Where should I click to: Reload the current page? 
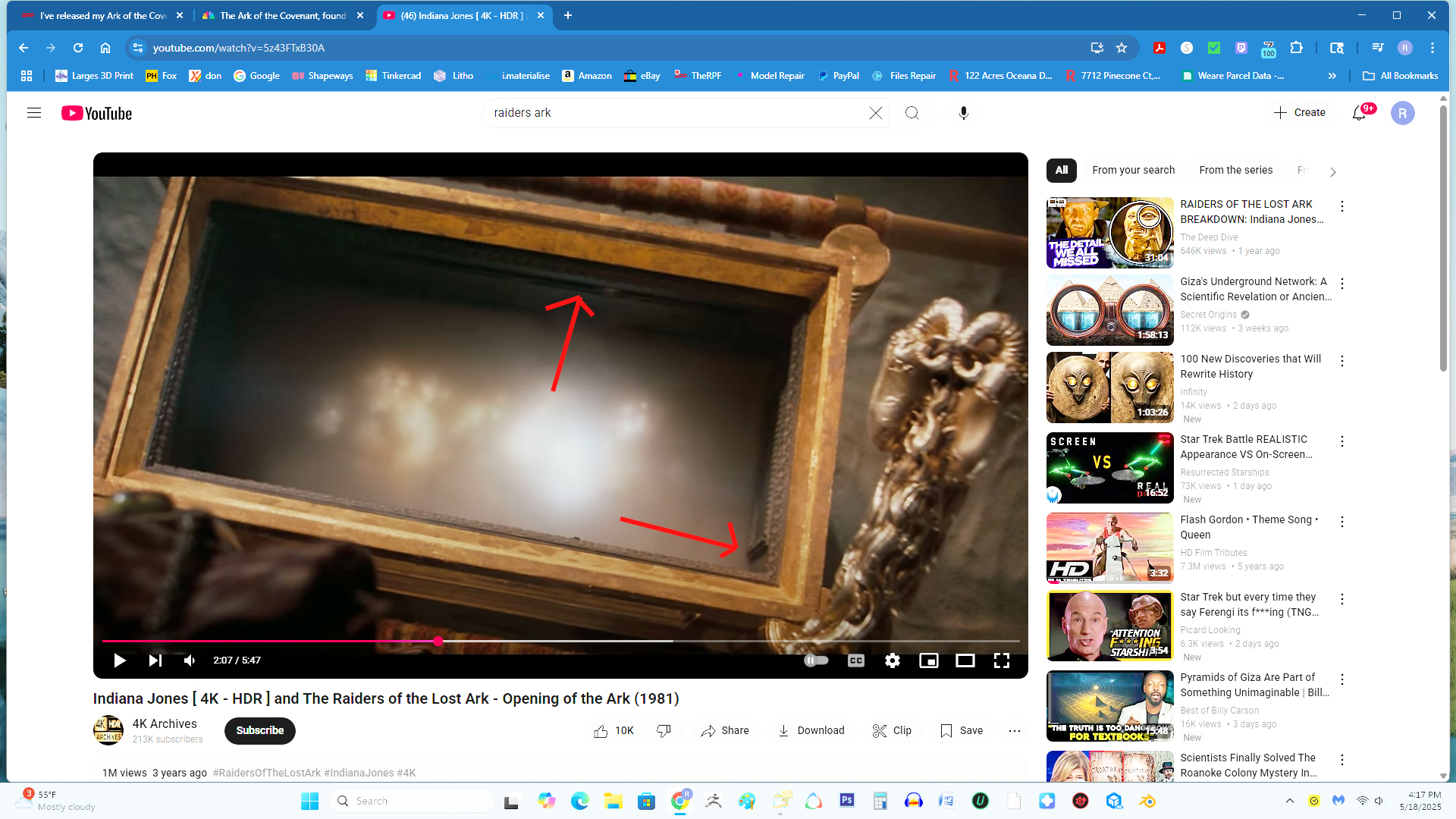(x=78, y=48)
